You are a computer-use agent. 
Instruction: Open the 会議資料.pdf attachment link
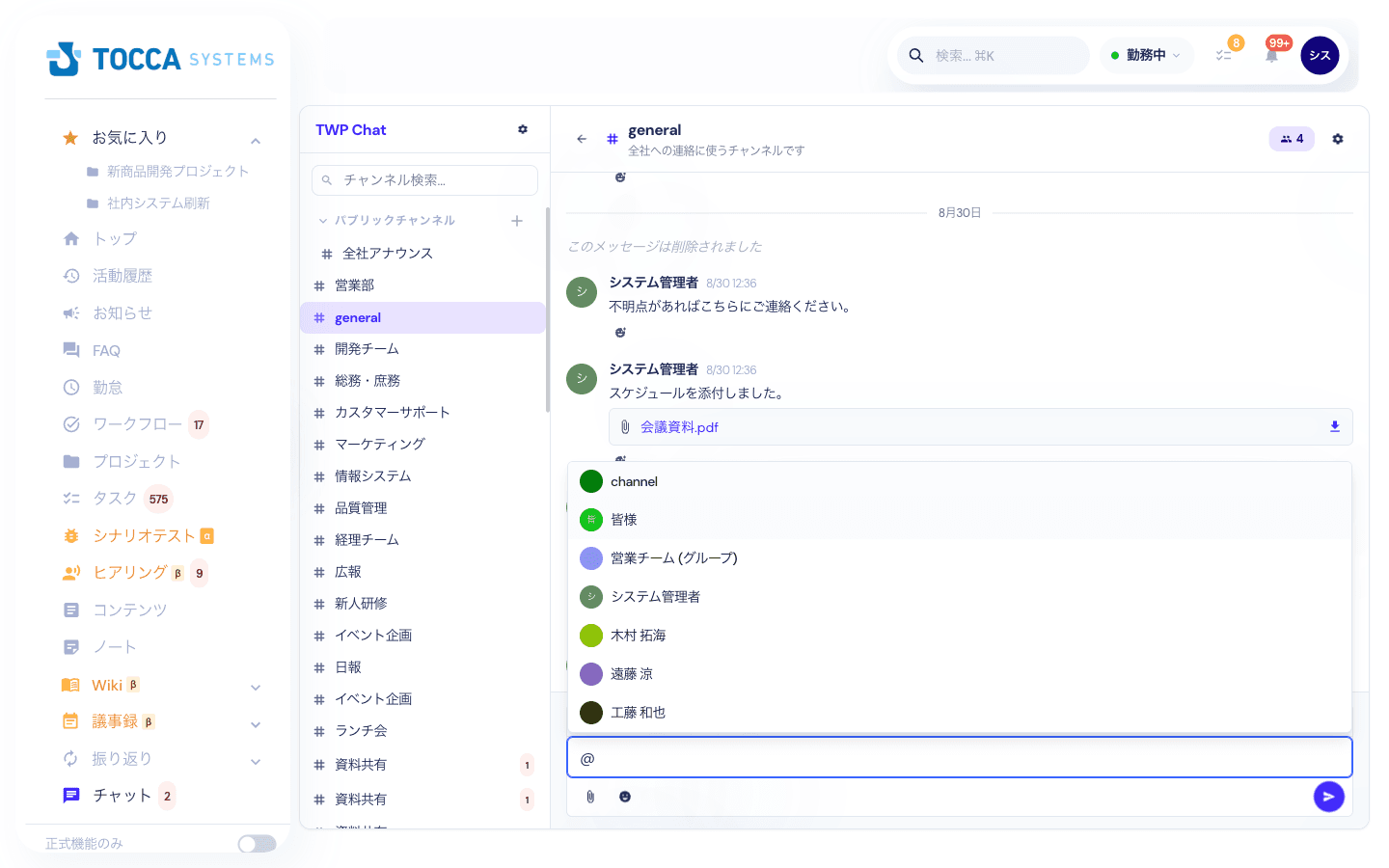pyautogui.click(x=679, y=427)
